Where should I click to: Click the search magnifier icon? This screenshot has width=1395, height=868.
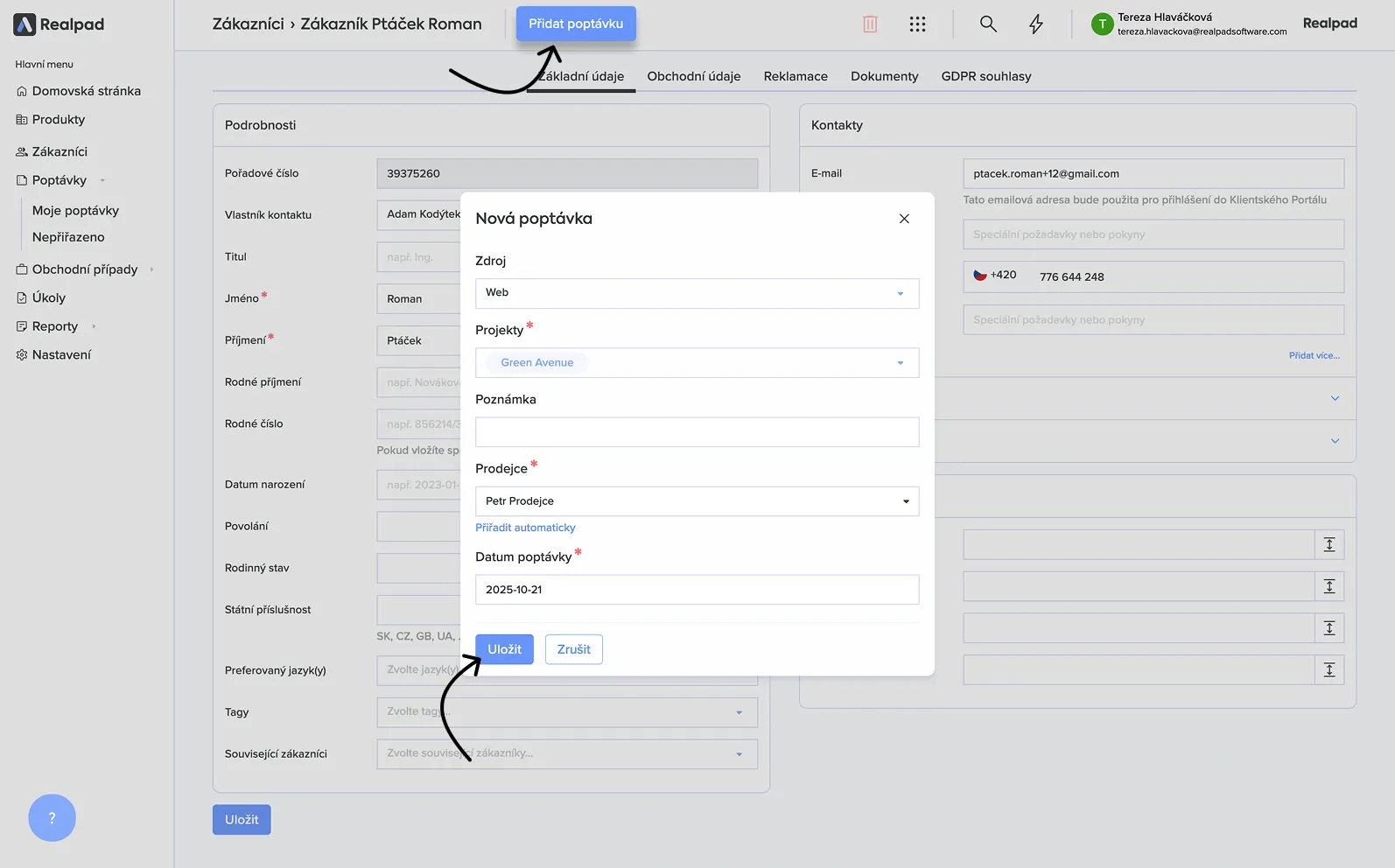988,24
